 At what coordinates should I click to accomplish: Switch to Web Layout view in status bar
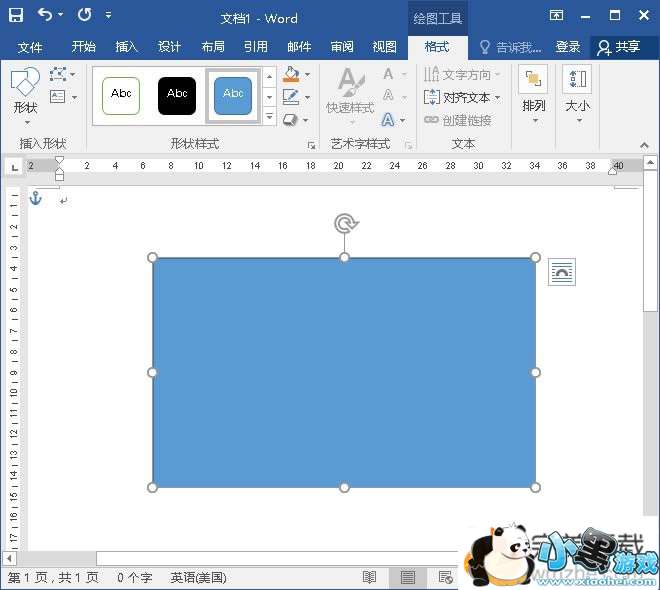(x=445, y=578)
